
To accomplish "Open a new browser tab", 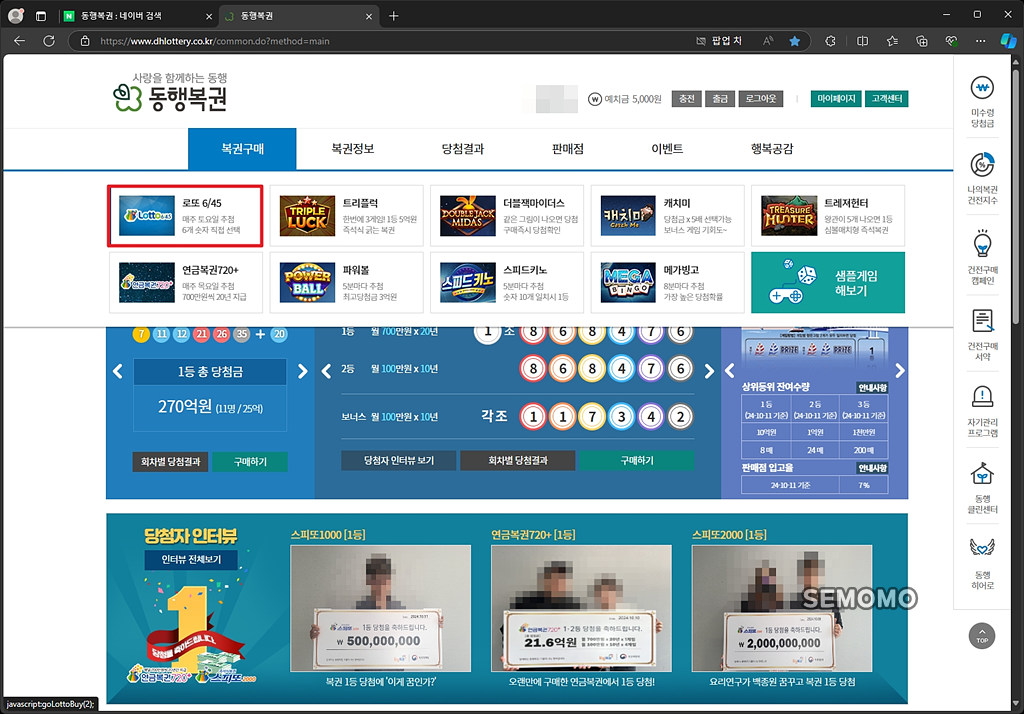I will (x=393, y=16).
